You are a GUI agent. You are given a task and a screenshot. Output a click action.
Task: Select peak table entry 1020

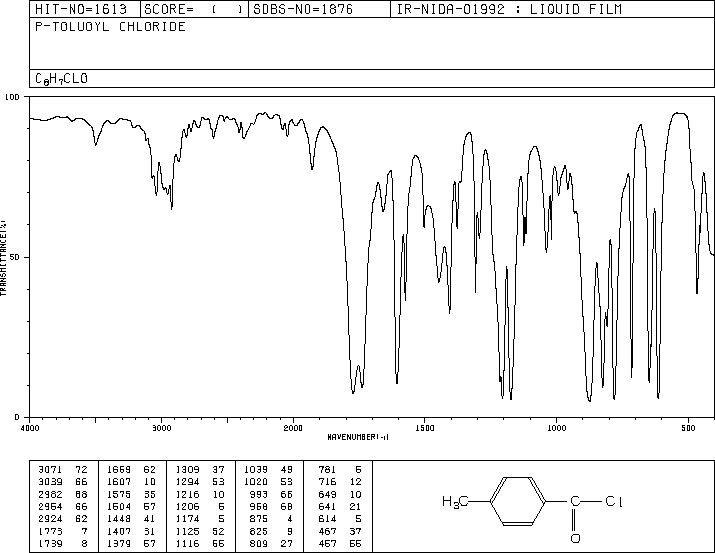coord(256,482)
